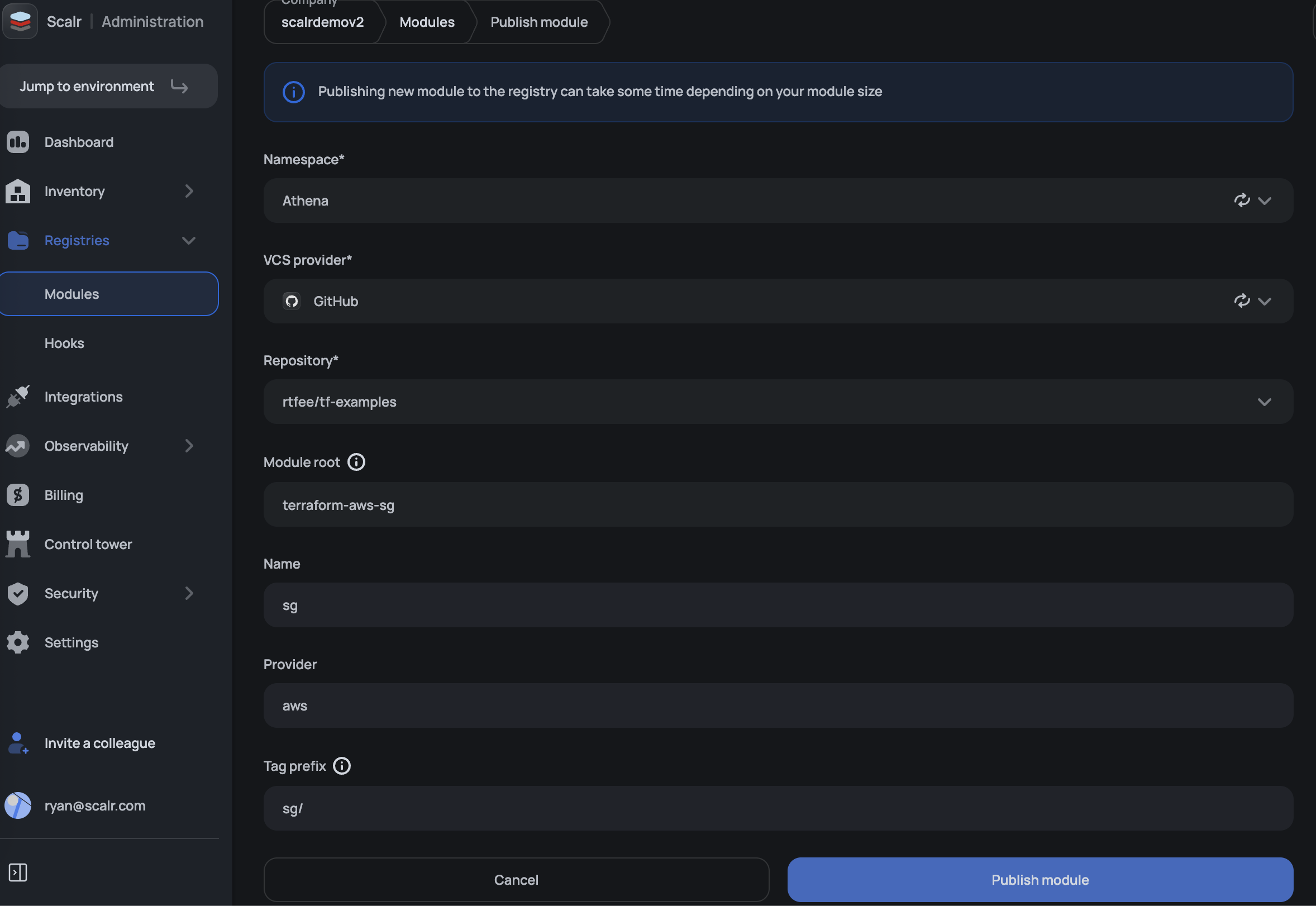Click the Dashboard sidebar icon
Image resolution: width=1316 pixels, height=906 pixels.
point(18,142)
